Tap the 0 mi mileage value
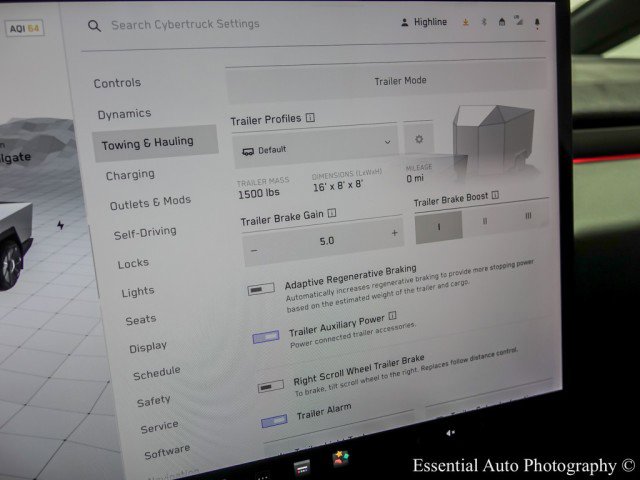The image size is (640, 480). click(415, 178)
